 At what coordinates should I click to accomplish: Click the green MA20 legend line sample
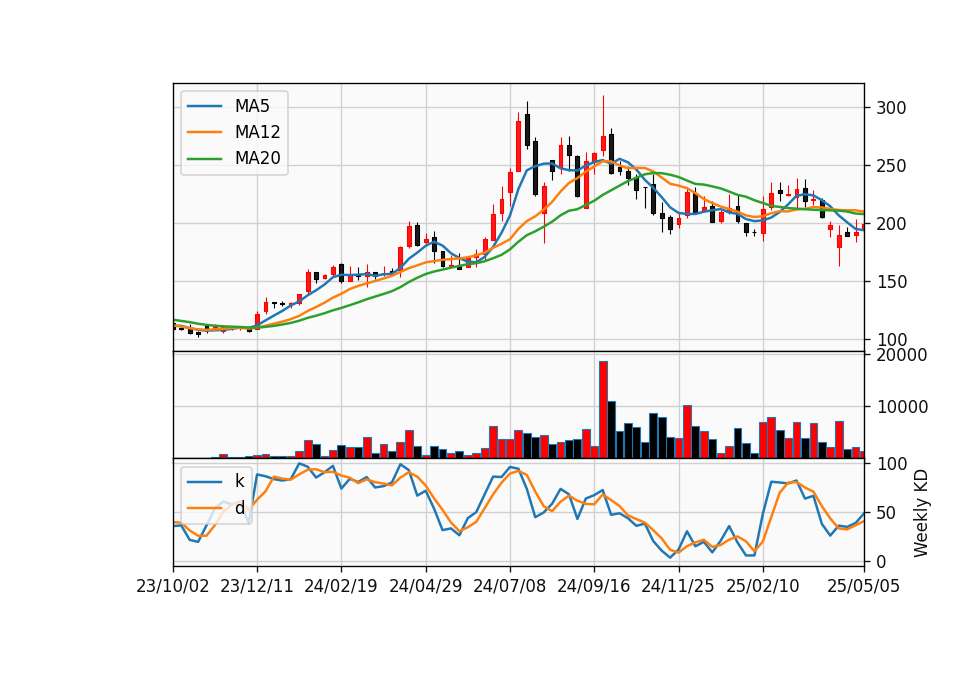pos(204,158)
